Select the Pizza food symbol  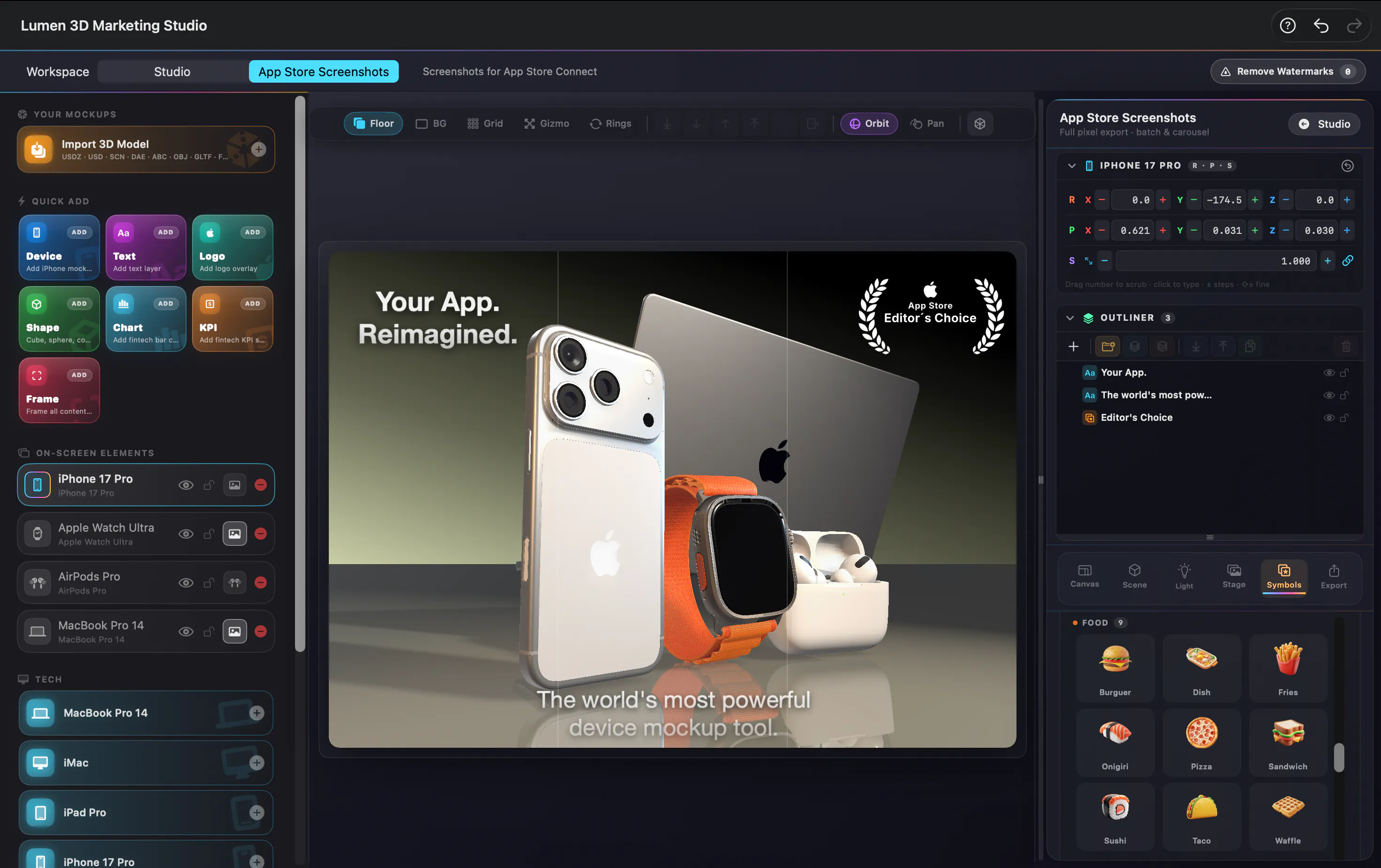pyautogui.click(x=1201, y=743)
